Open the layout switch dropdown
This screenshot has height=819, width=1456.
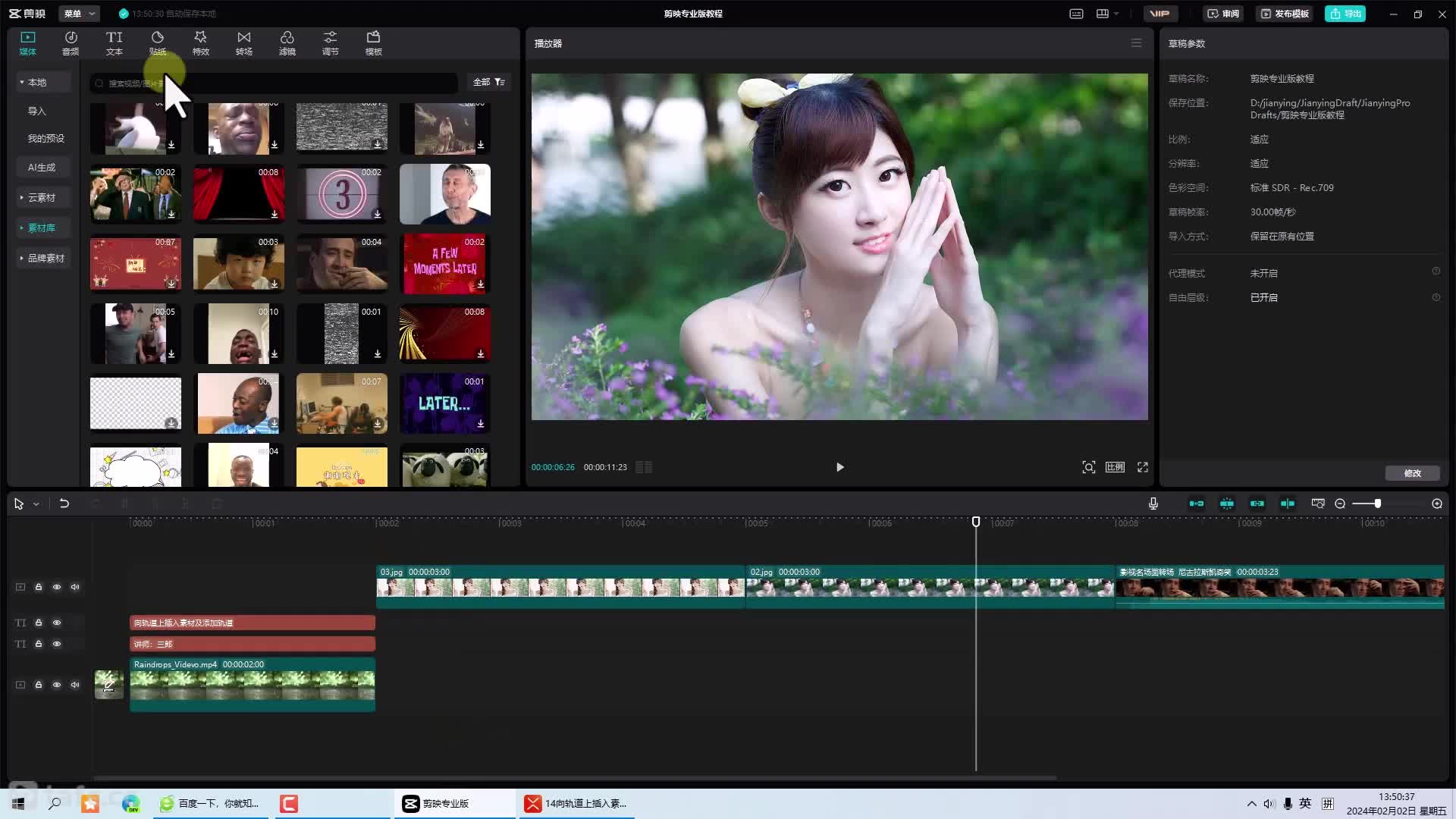click(1107, 14)
